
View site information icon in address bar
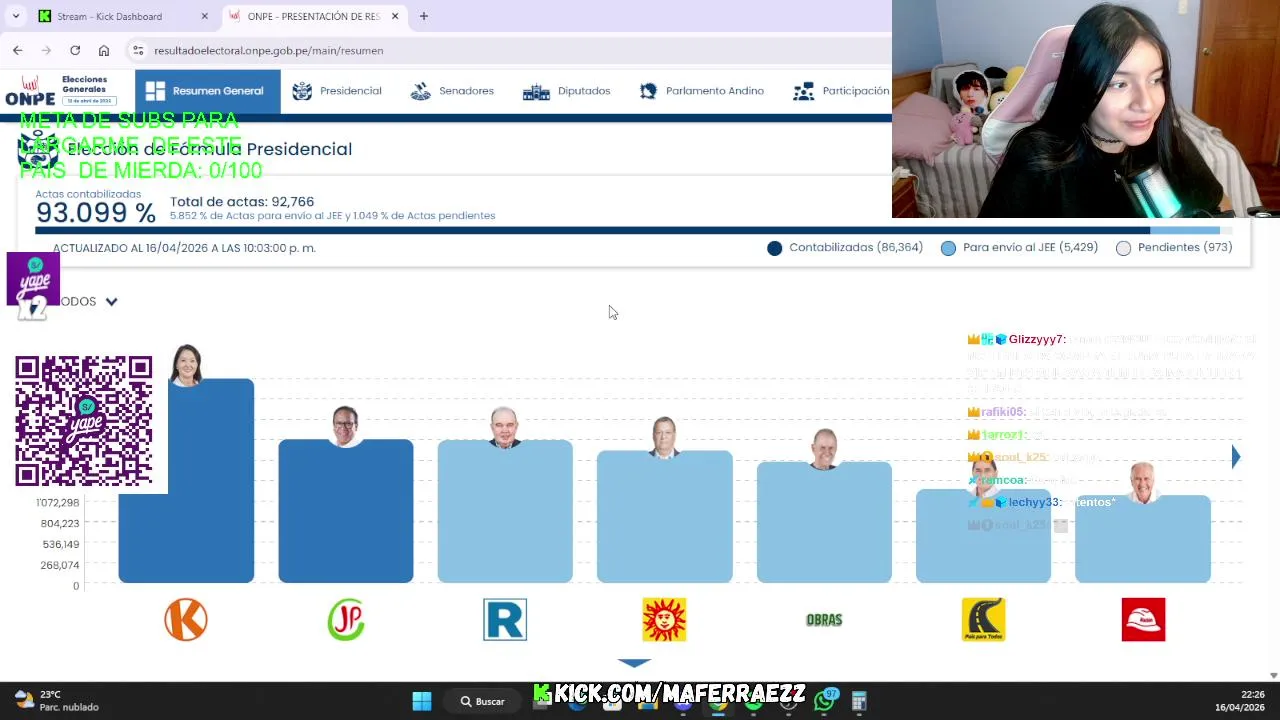[138, 50]
